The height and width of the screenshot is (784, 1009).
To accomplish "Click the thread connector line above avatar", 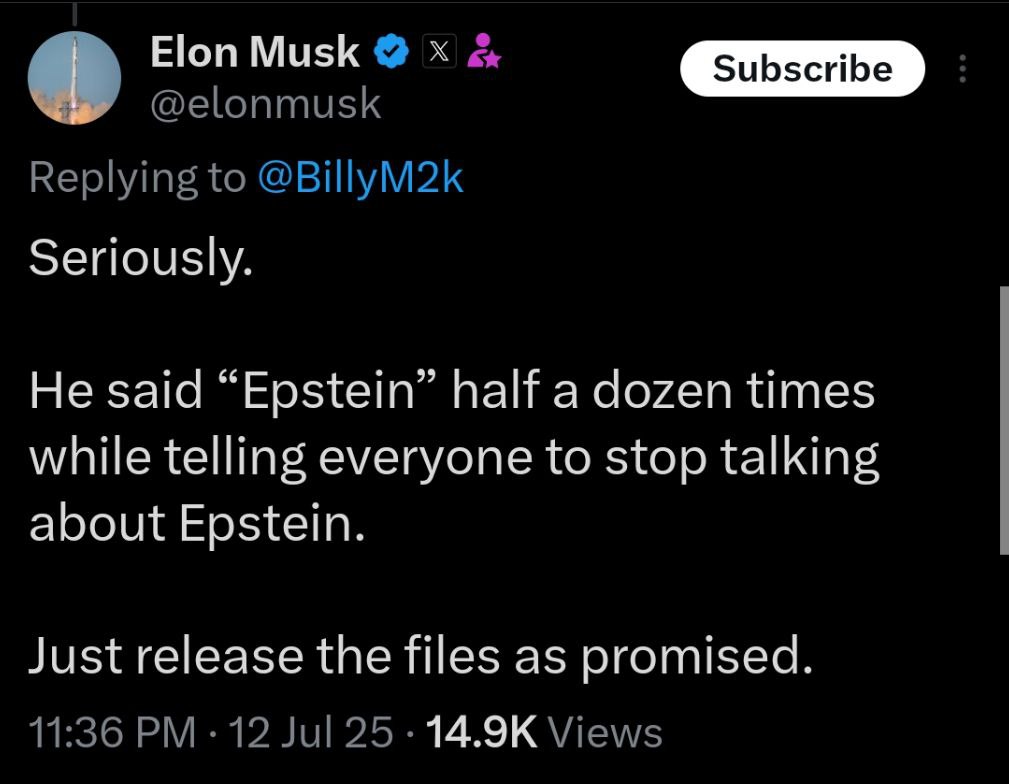I will point(74,14).
